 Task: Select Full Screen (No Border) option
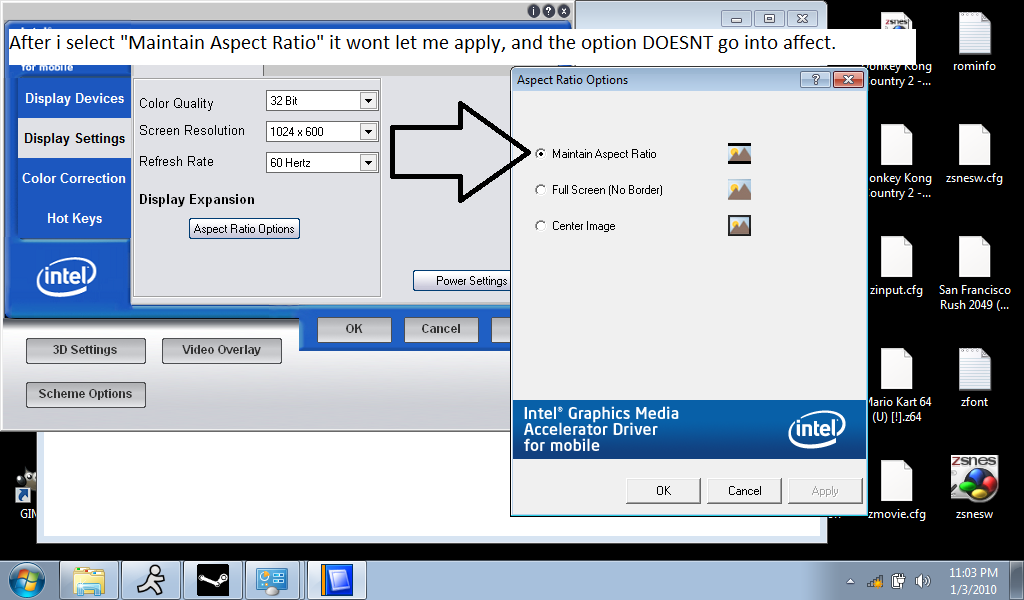(540, 190)
